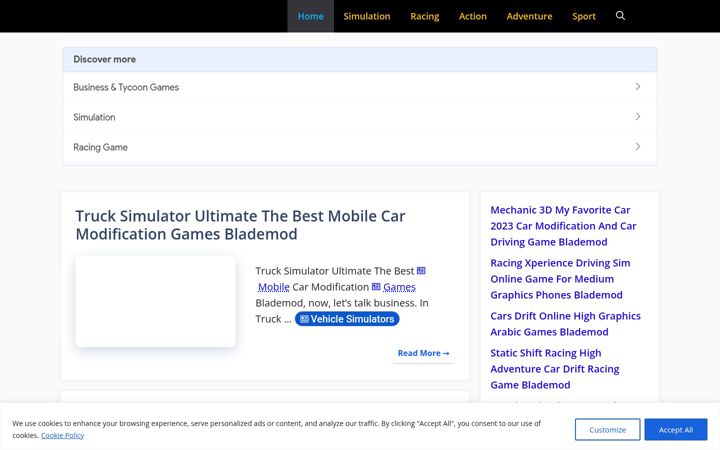
Task: Click the icon before the Mobile link
Action: coord(421,271)
